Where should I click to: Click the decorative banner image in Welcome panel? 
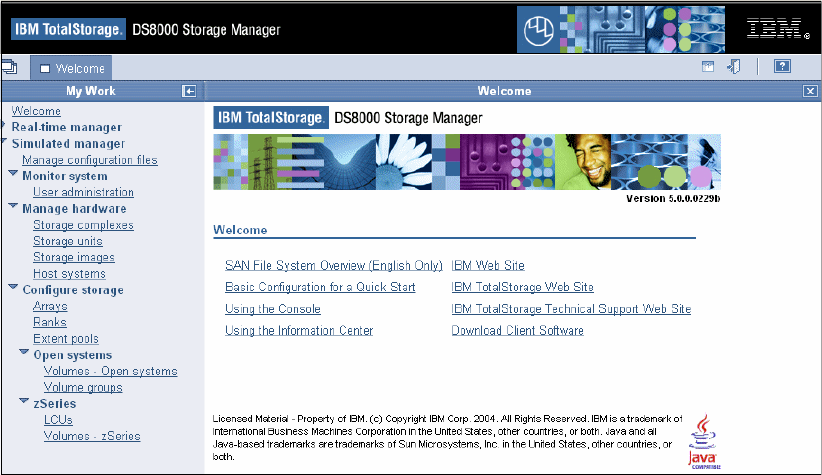[x=467, y=162]
